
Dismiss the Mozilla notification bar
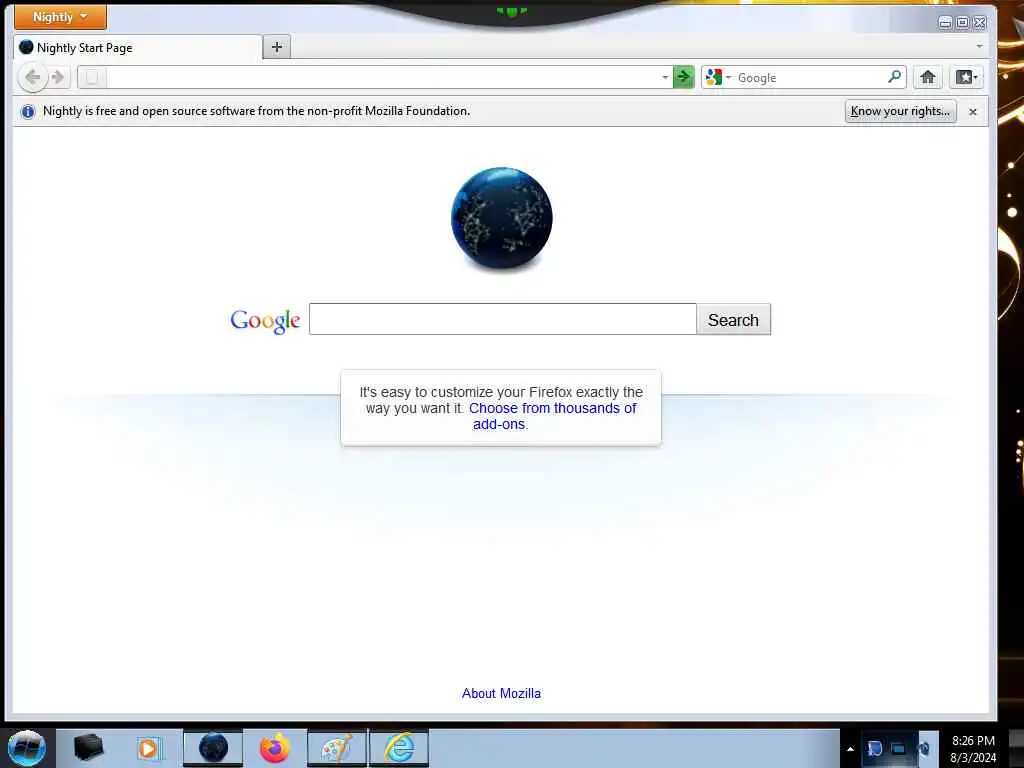tap(972, 112)
